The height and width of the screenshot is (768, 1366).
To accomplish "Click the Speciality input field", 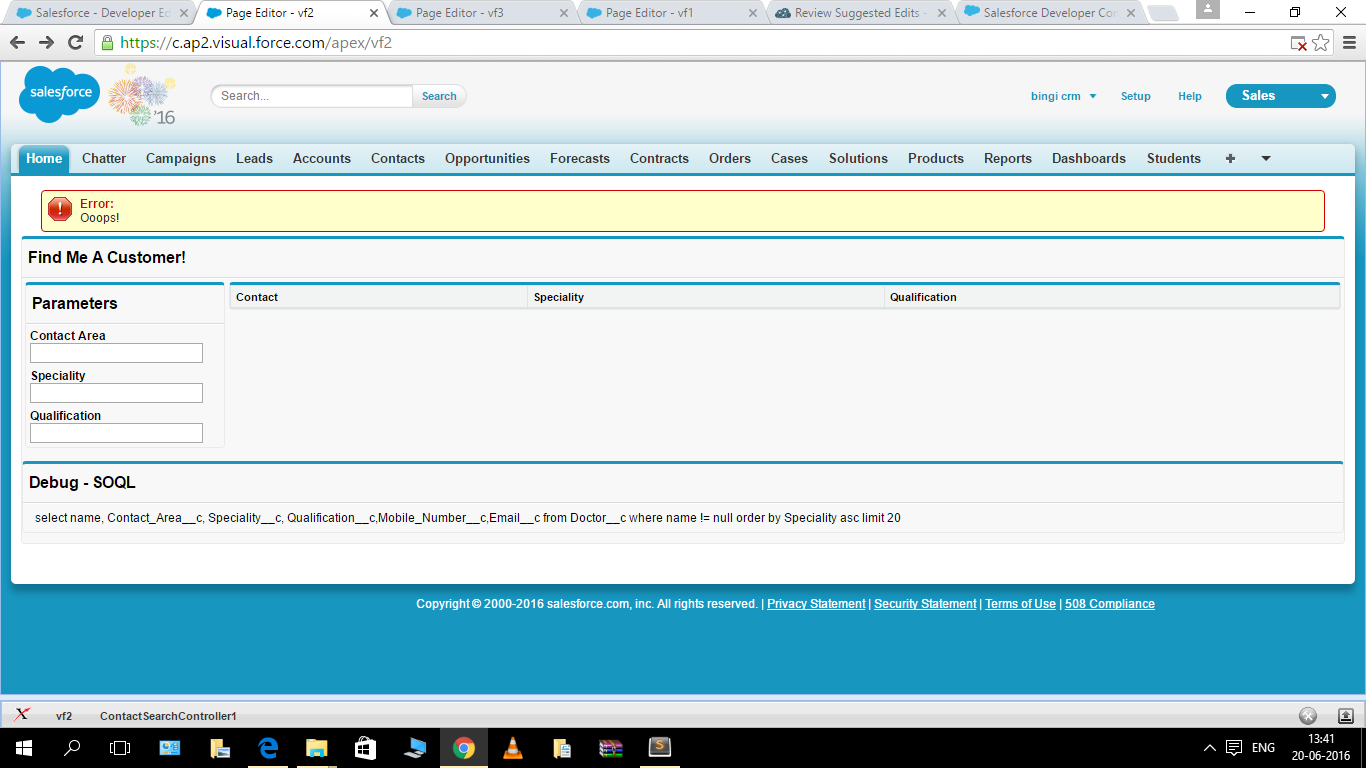I will 116,393.
